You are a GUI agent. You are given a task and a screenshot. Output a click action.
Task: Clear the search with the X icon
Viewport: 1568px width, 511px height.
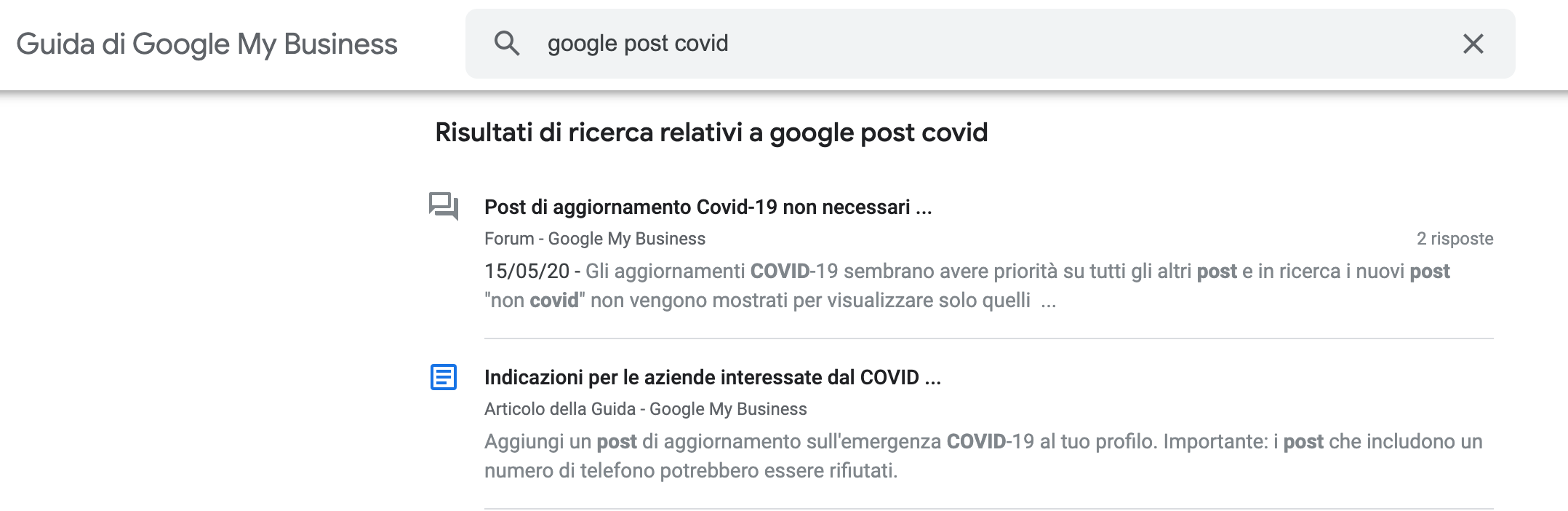coord(1473,44)
